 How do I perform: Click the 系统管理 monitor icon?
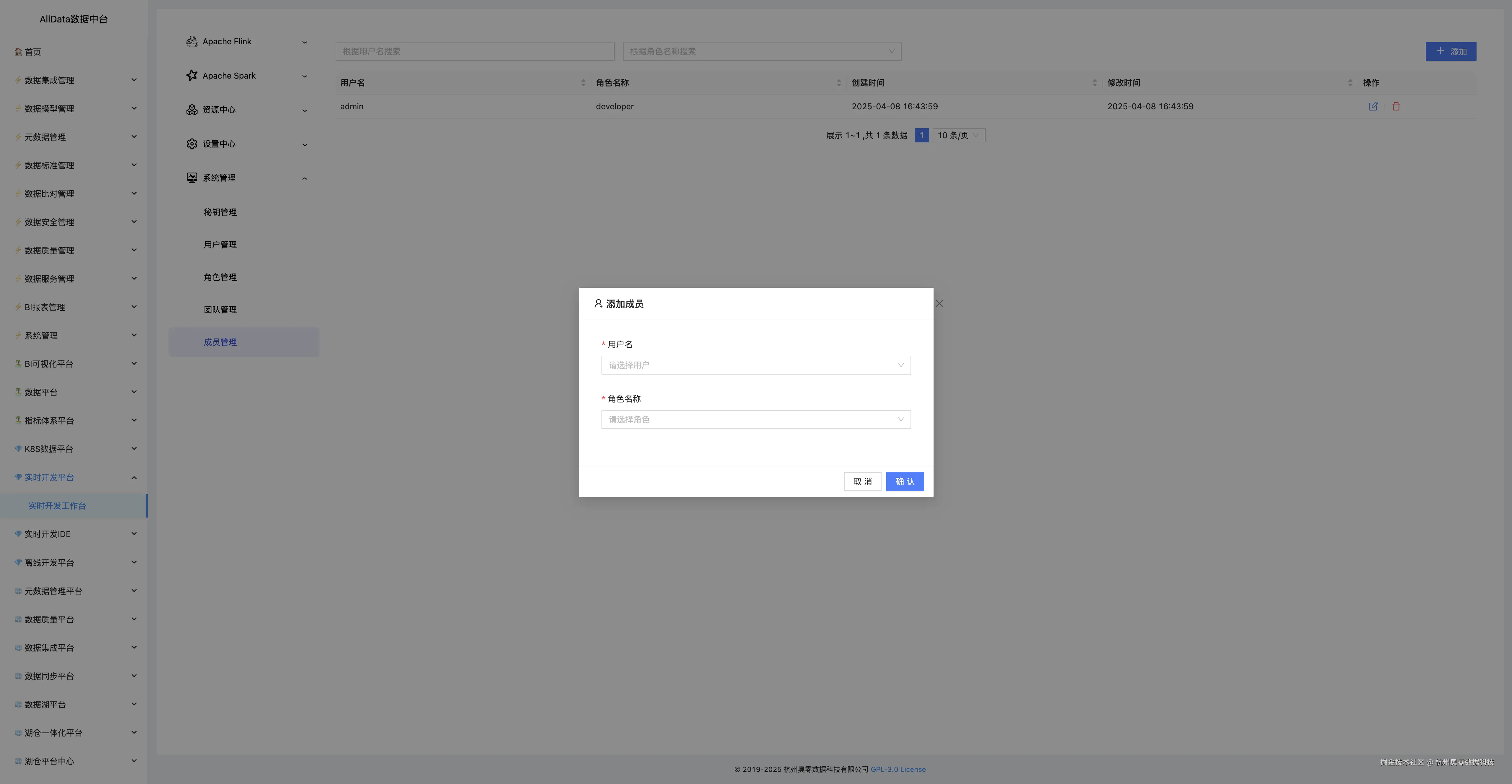coord(191,178)
